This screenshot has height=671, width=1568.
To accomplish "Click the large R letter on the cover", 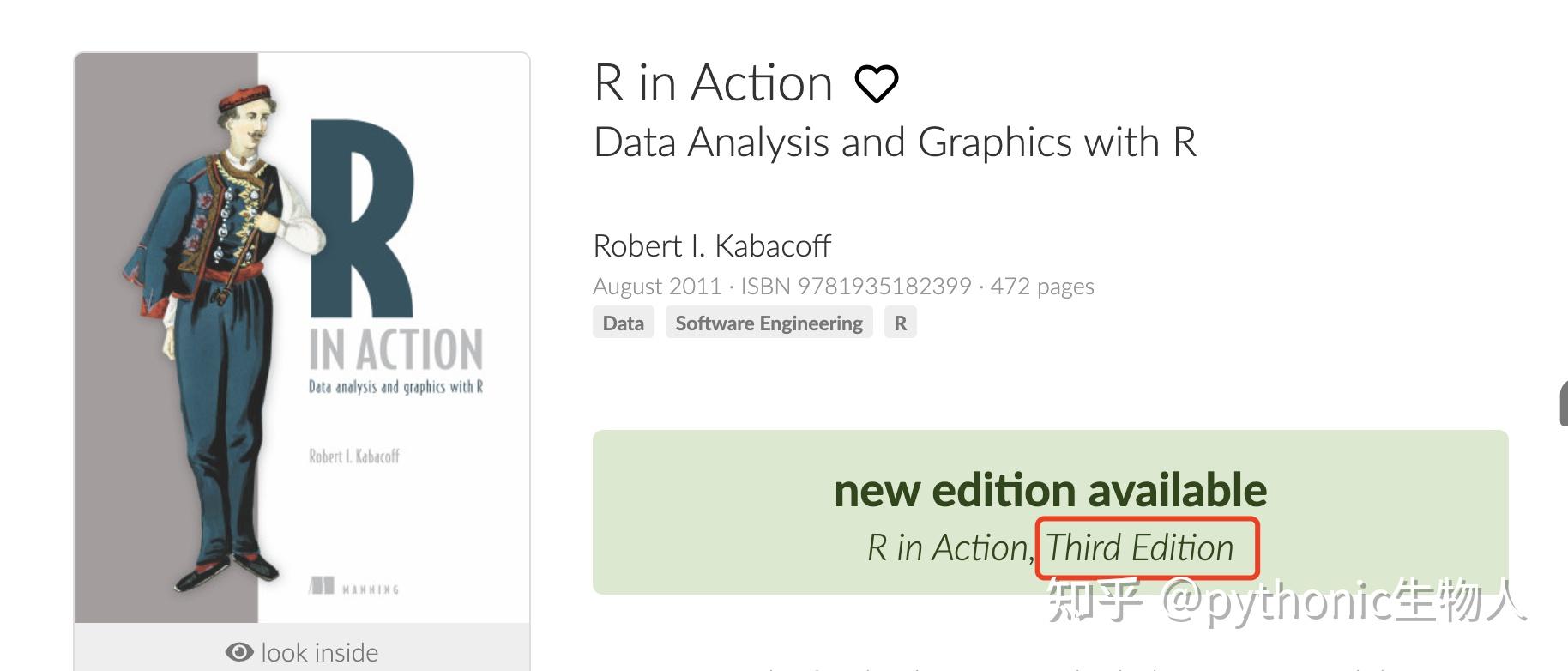I will coord(360,219).
